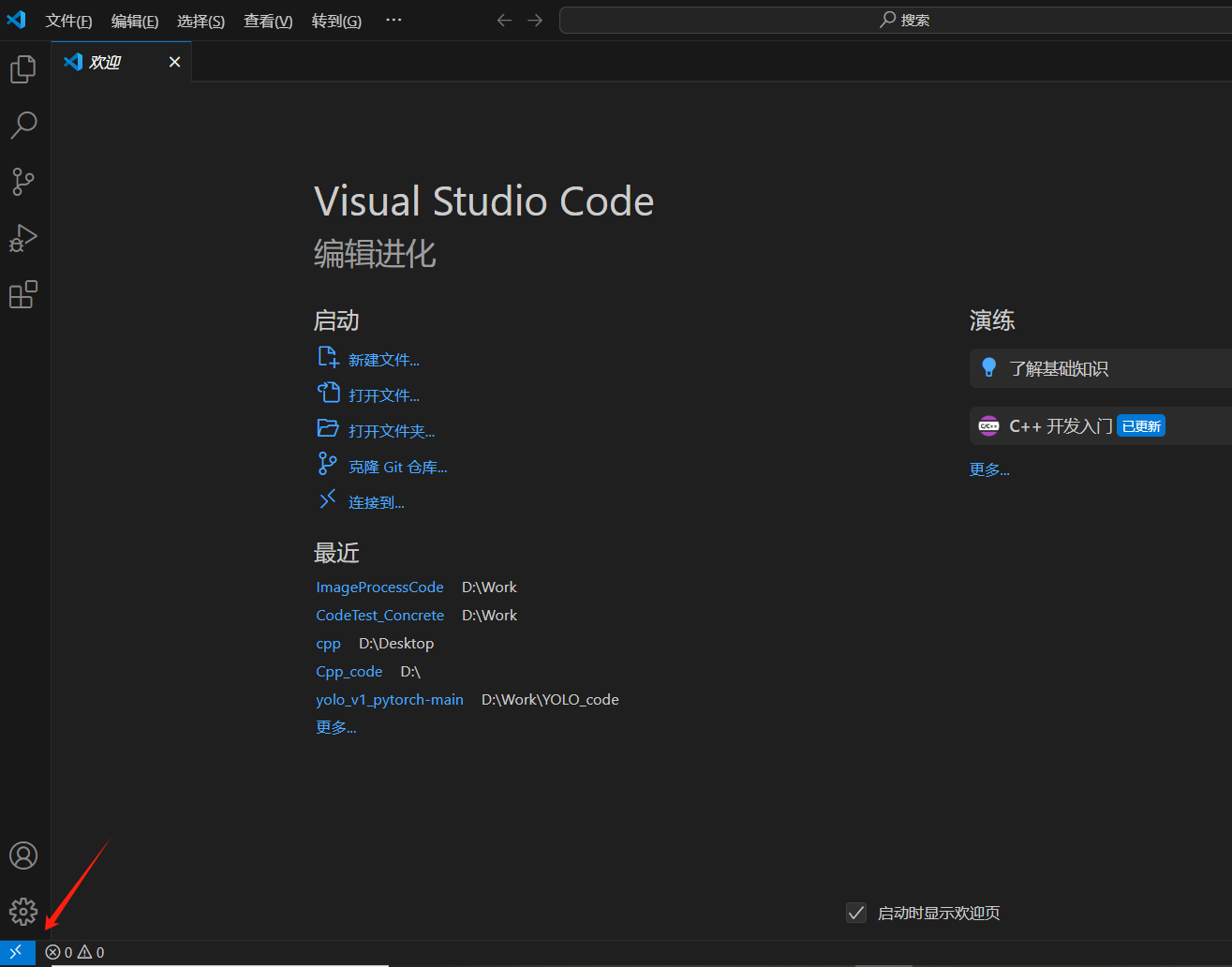Click the 搜索 command center box
Viewport: 1232px width, 967px height.
pyautogui.click(x=896, y=20)
